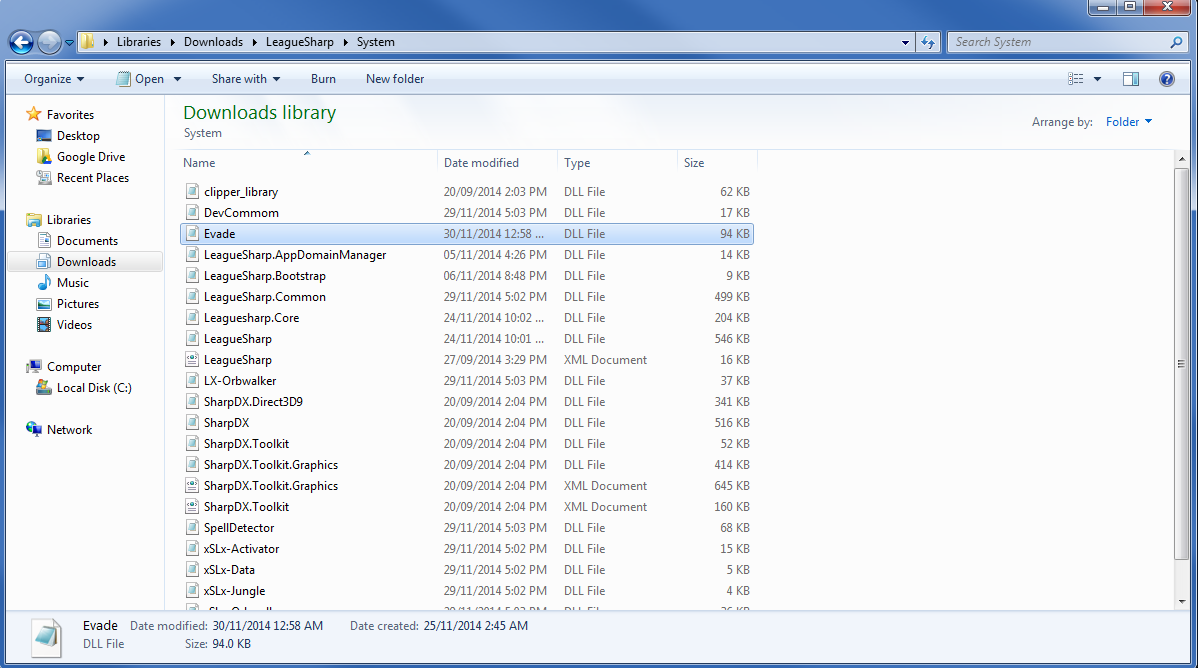Click the Music library icon
1198x668 pixels.
click(x=44, y=283)
